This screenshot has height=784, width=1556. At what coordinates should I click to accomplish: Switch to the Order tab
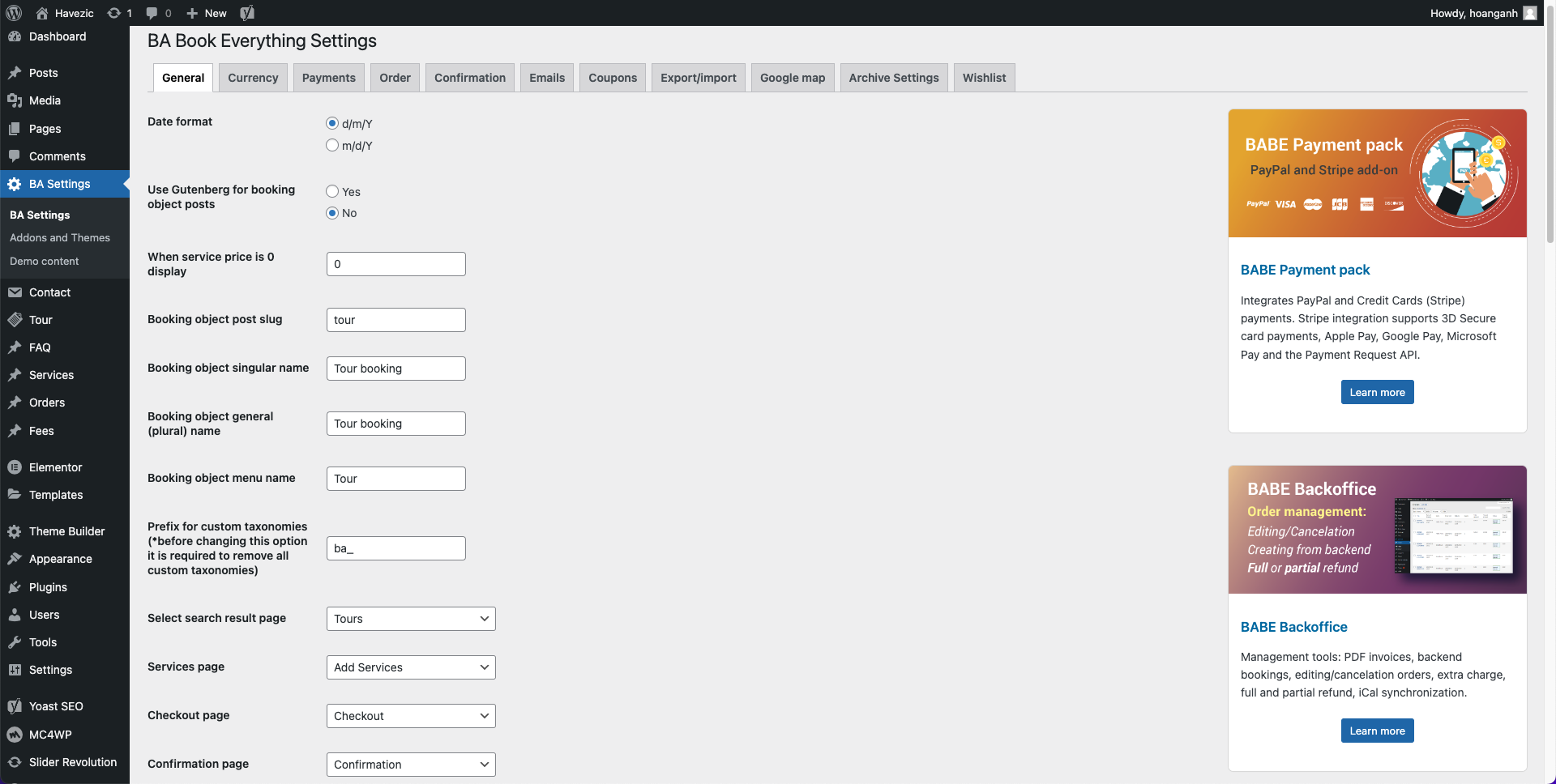coord(395,78)
